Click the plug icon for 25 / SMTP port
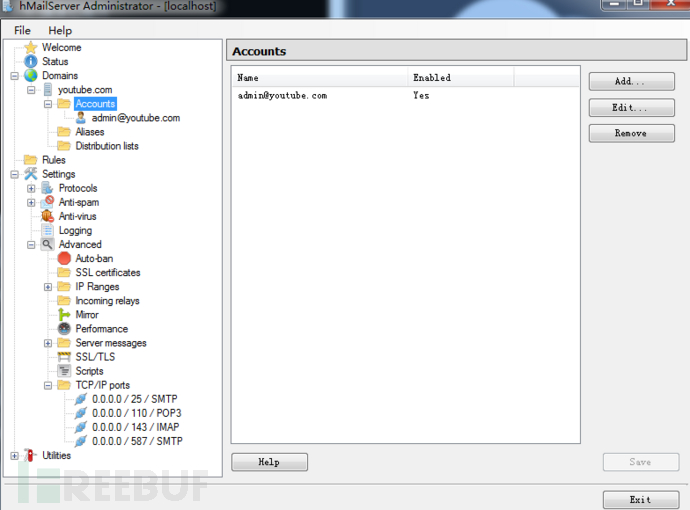690x510 pixels. point(81,399)
